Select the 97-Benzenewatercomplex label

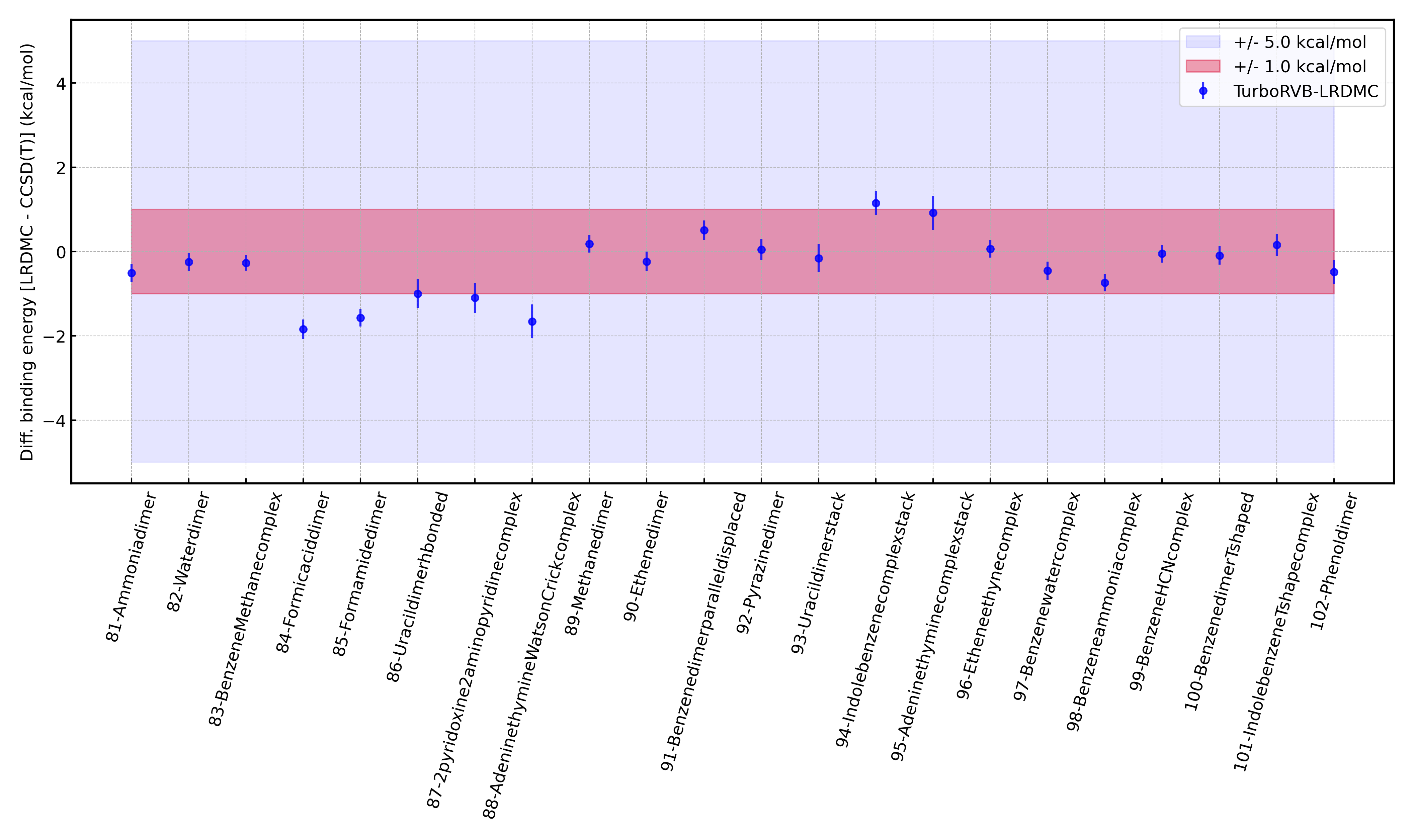tap(1047, 596)
